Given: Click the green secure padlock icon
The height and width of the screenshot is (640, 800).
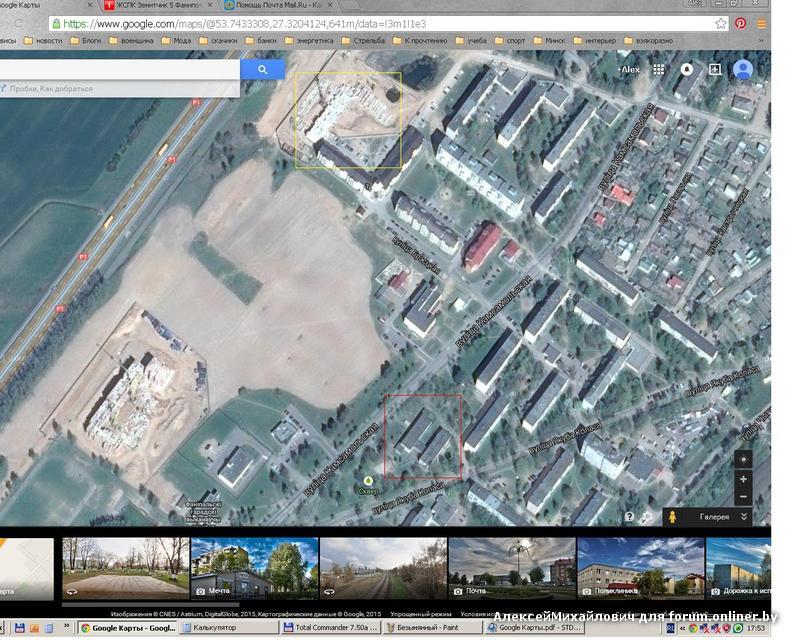Looking at the screenshot, I should [56, 23].
